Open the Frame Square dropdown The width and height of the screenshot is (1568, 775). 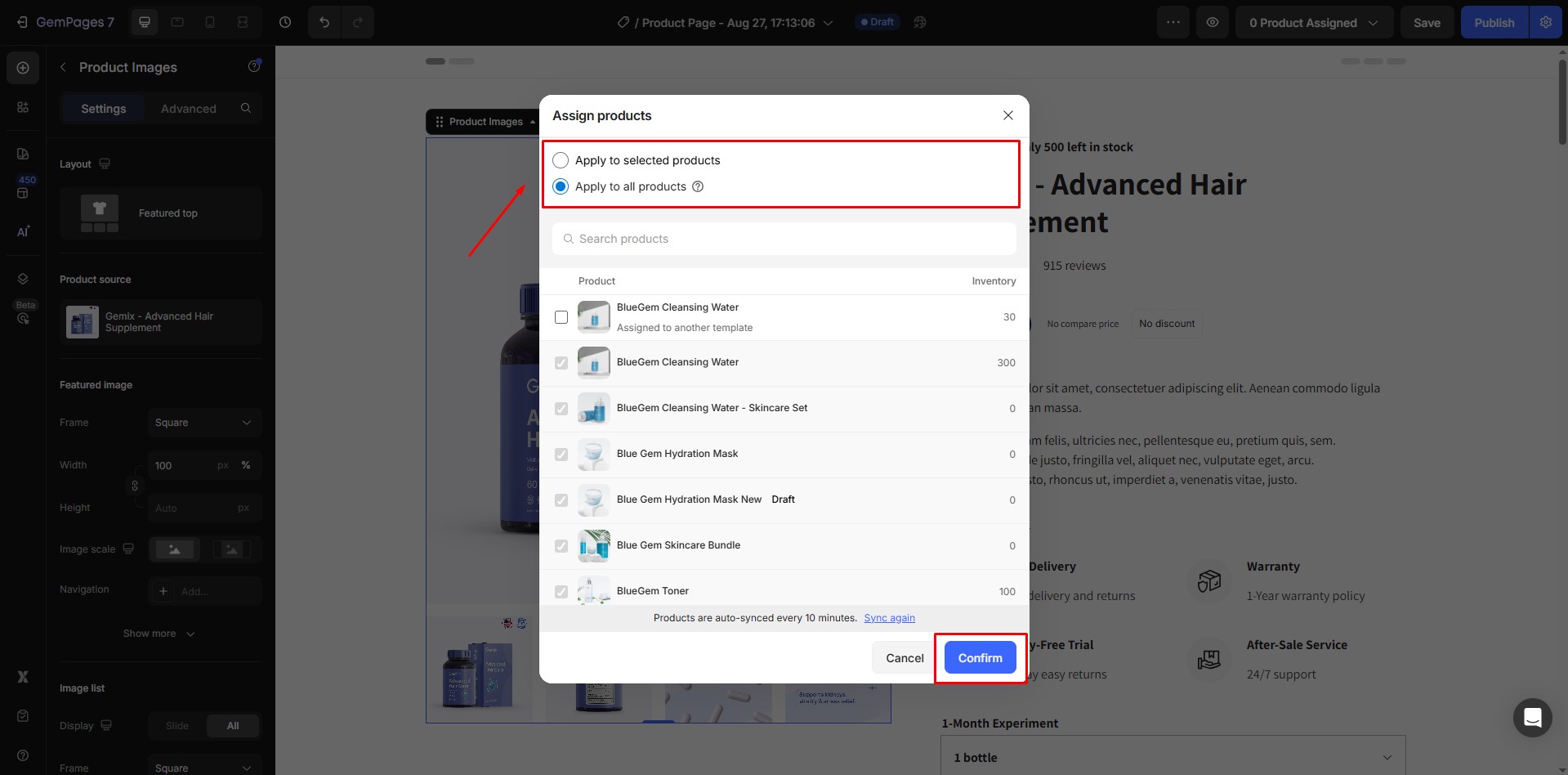pos(204,423)
